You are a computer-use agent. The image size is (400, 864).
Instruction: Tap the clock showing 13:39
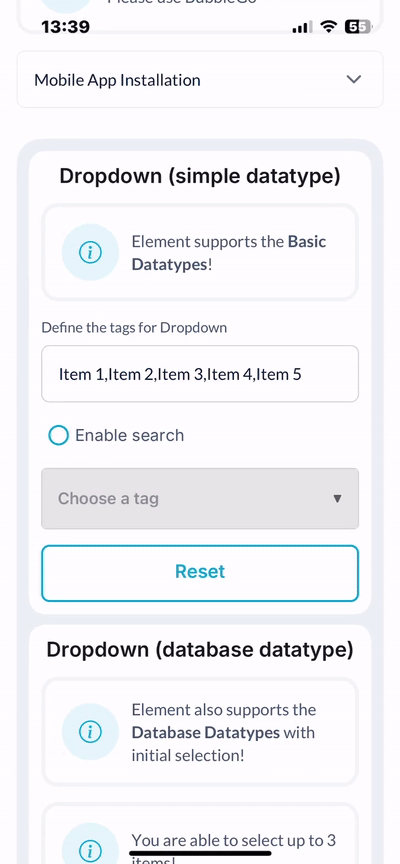(65, 26)
